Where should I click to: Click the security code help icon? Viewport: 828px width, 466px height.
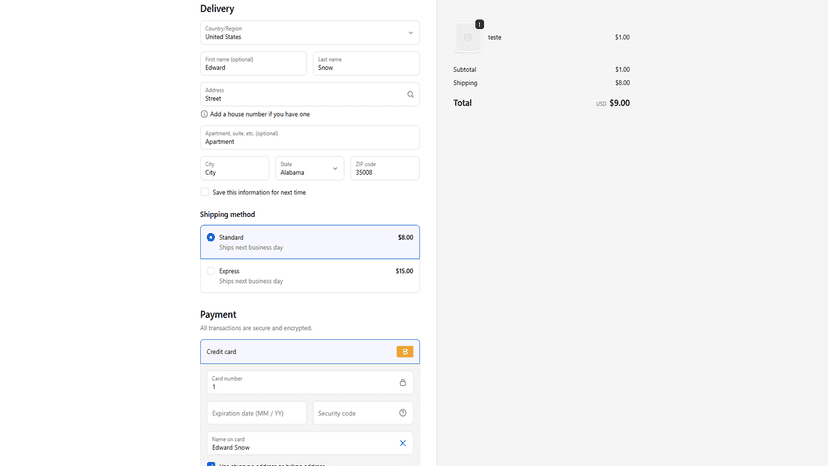point(402,413)
